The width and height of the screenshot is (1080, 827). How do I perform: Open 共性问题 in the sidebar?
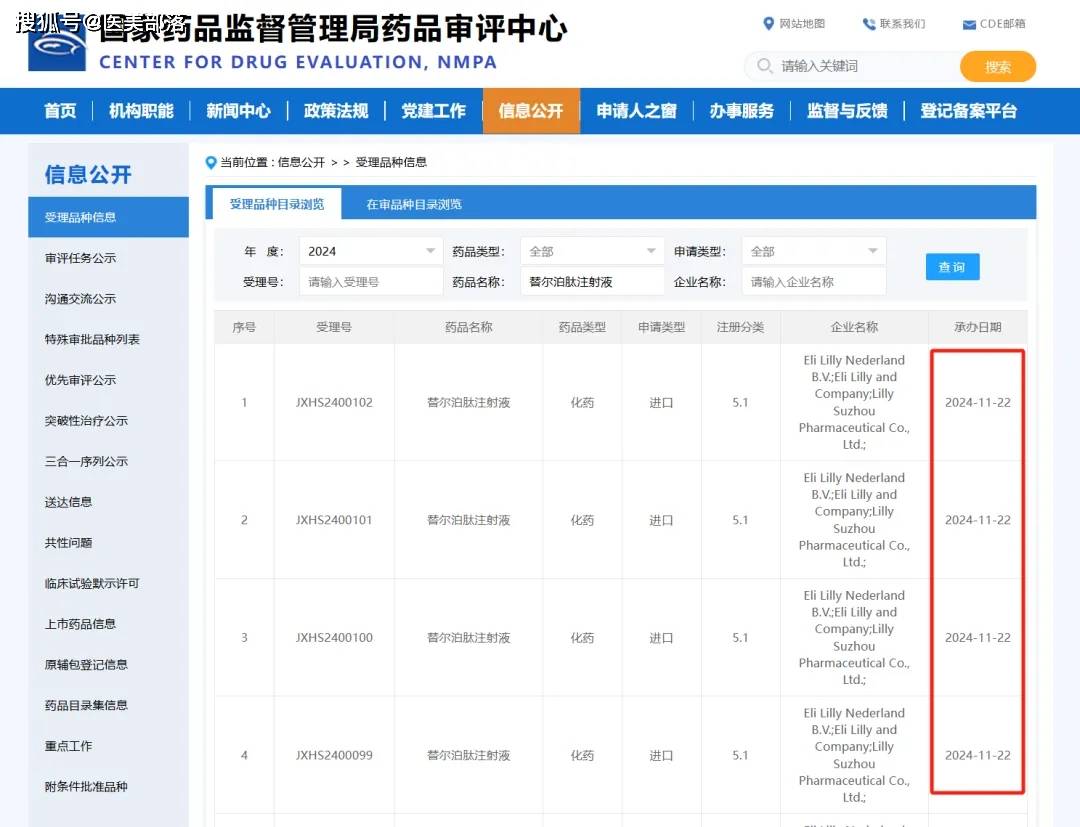[x=68, y=543]
